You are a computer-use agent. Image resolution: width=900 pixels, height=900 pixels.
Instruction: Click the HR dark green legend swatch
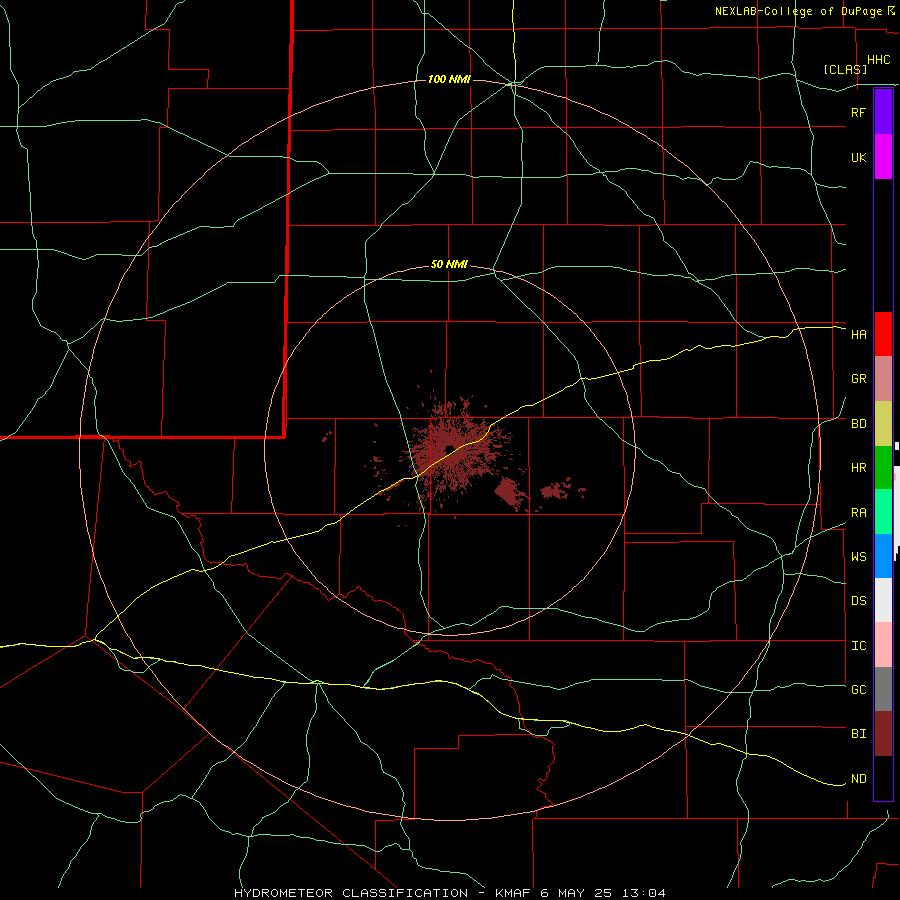pyautogui.click(x=883, y=468)
